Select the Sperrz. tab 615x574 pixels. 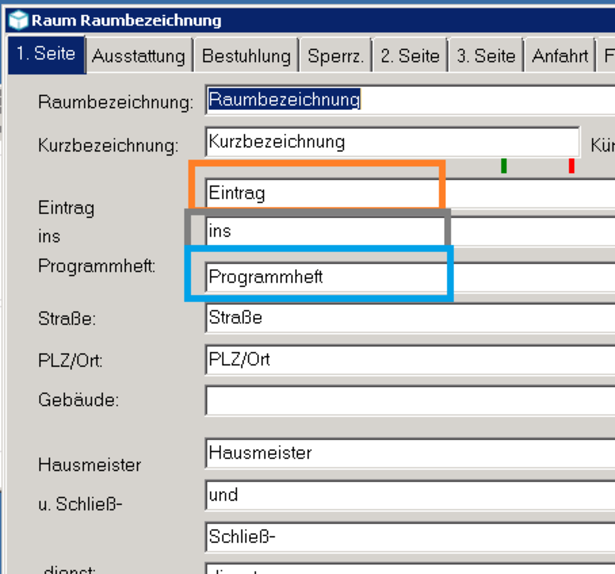[335, 55]
